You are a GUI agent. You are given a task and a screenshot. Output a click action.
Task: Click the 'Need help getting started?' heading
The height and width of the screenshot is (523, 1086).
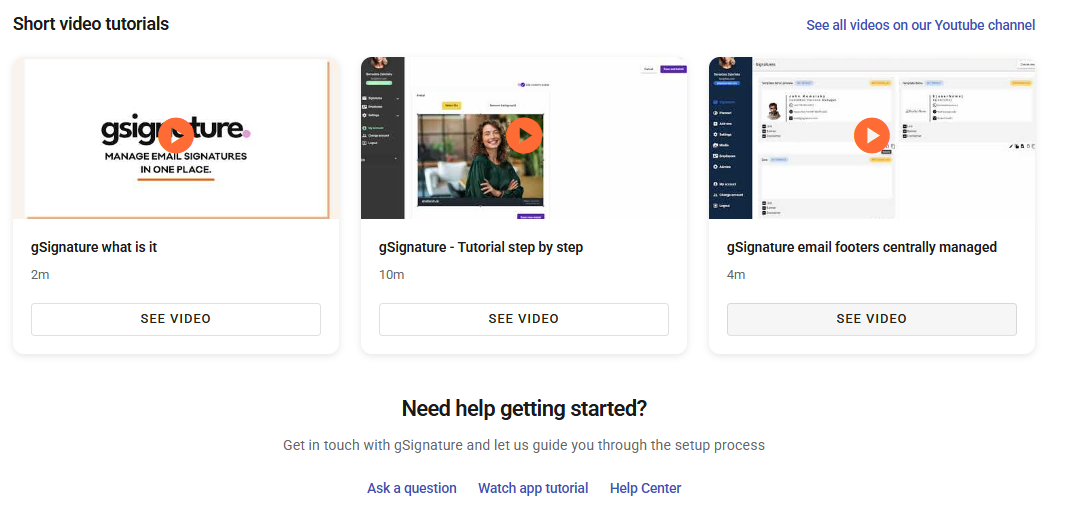pos(524,409)
